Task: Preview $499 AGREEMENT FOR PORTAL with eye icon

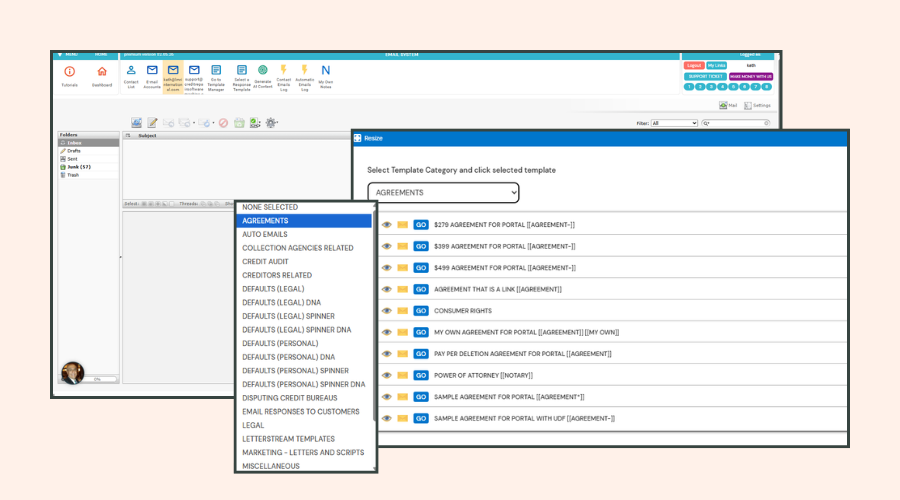Action: [387, 268]
